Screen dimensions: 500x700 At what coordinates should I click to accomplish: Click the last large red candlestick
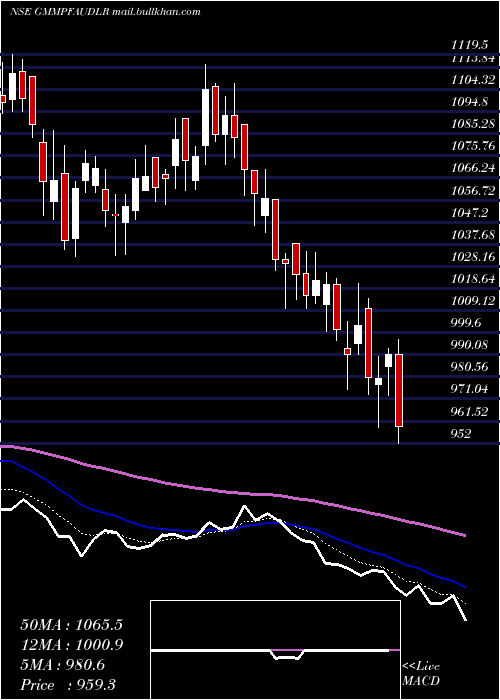tap(399, 390)
